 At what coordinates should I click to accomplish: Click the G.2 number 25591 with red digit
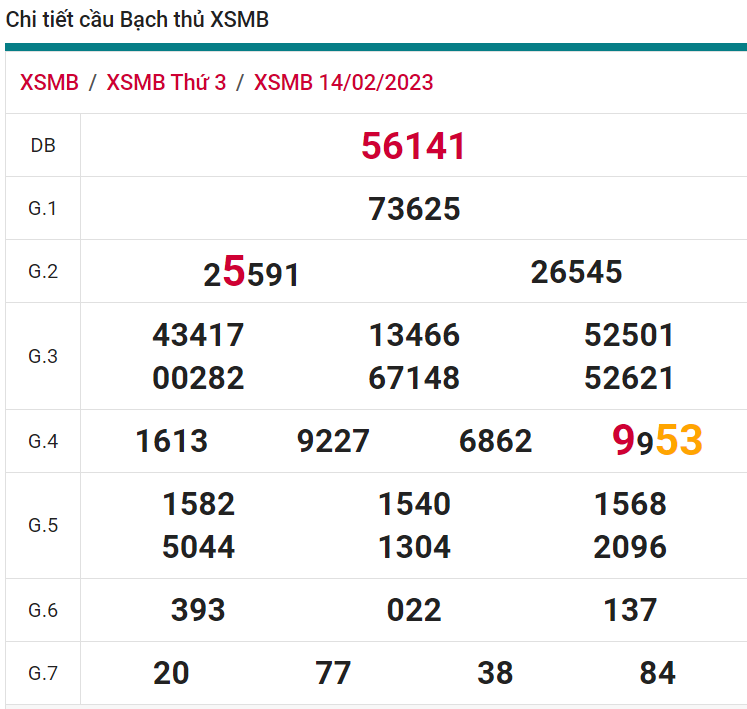pyautogui.click(x=251, y=272)
